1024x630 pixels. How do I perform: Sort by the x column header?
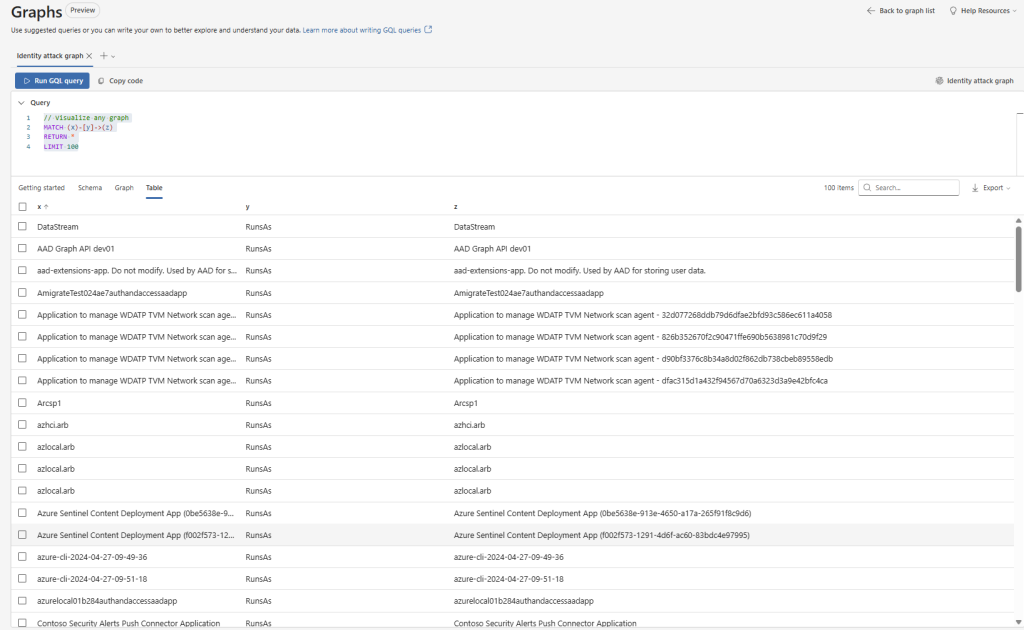click(41, 207)
